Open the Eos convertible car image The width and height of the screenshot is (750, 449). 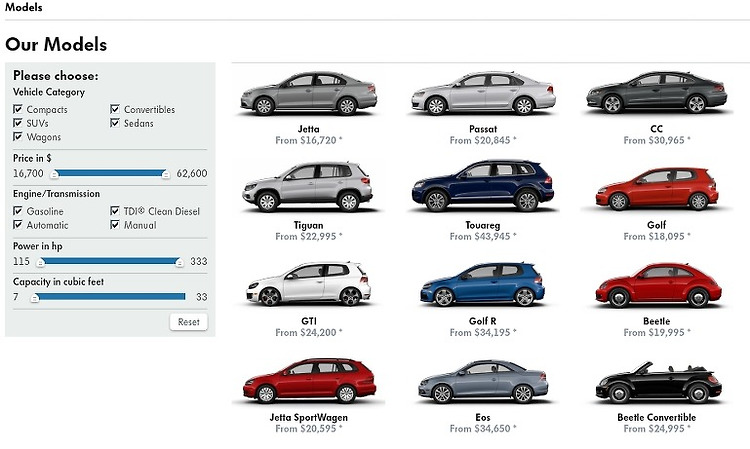pos(483,382)
